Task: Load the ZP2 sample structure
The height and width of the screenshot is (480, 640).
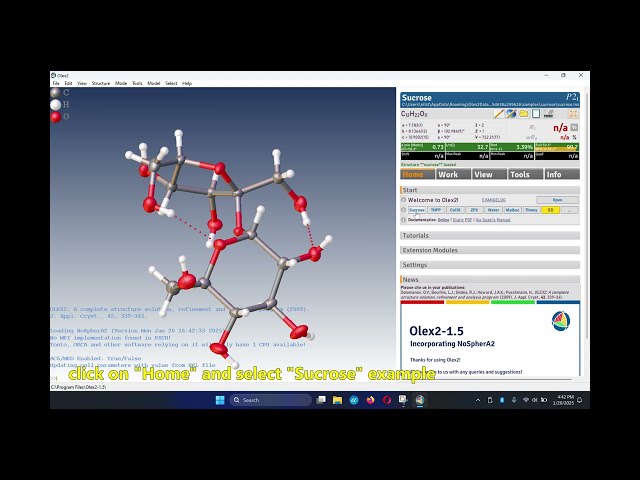Action: point(474,210)
